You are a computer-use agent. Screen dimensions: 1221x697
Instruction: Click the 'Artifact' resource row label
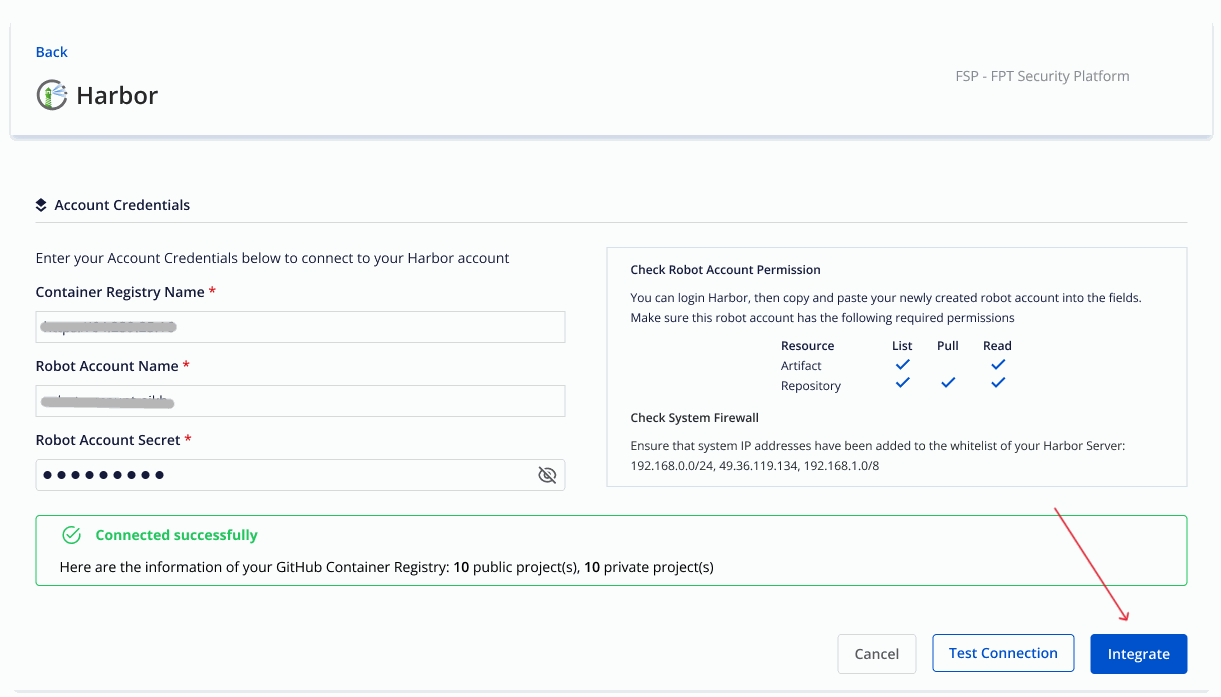coord(801,366)
